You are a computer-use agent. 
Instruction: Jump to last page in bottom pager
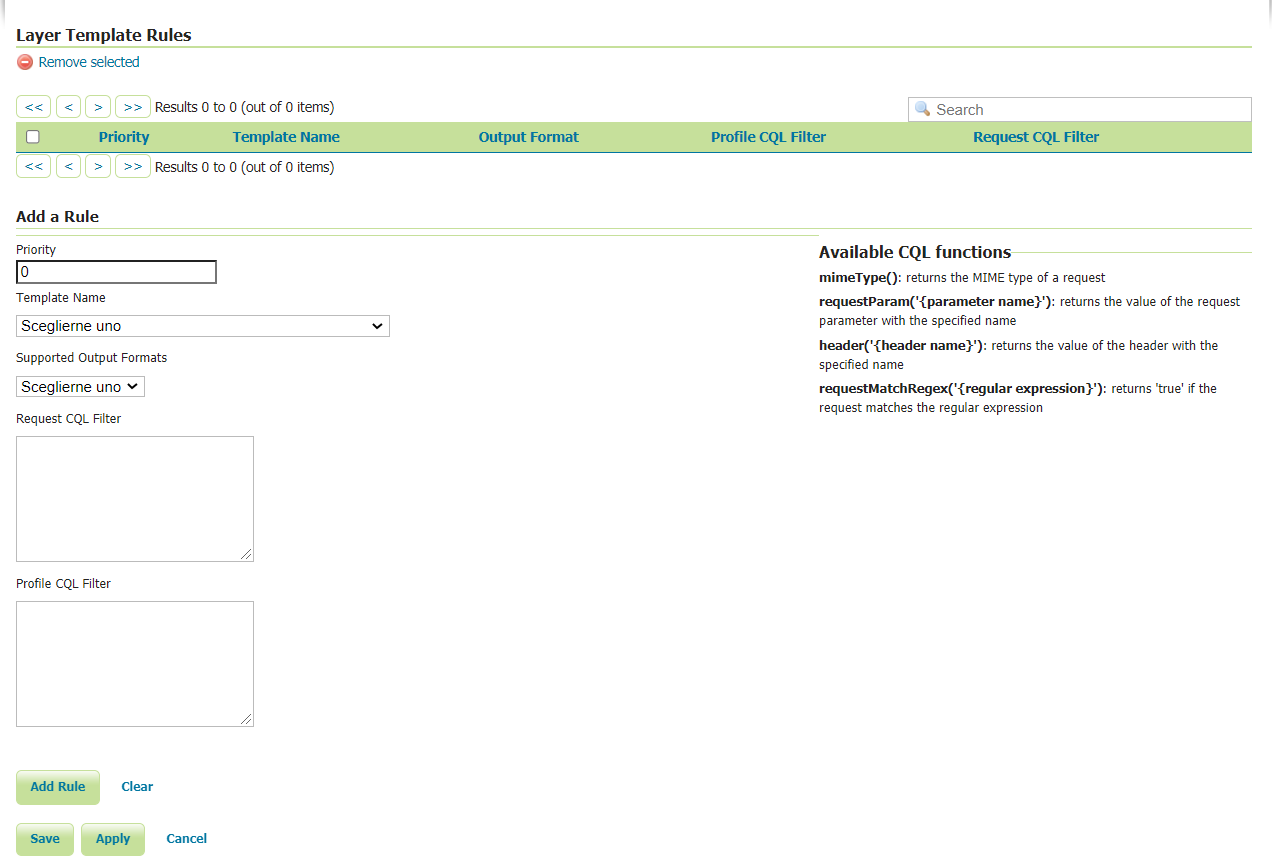coord(132,167)
